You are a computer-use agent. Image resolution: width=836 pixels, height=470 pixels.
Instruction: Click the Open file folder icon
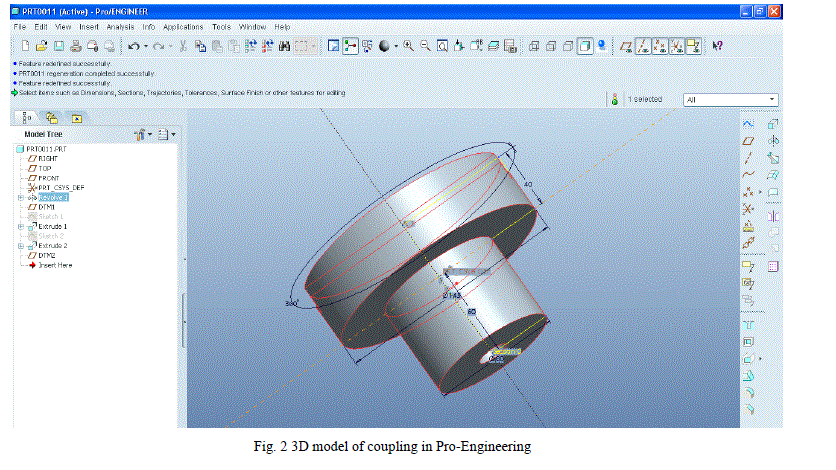click(41, 46)
